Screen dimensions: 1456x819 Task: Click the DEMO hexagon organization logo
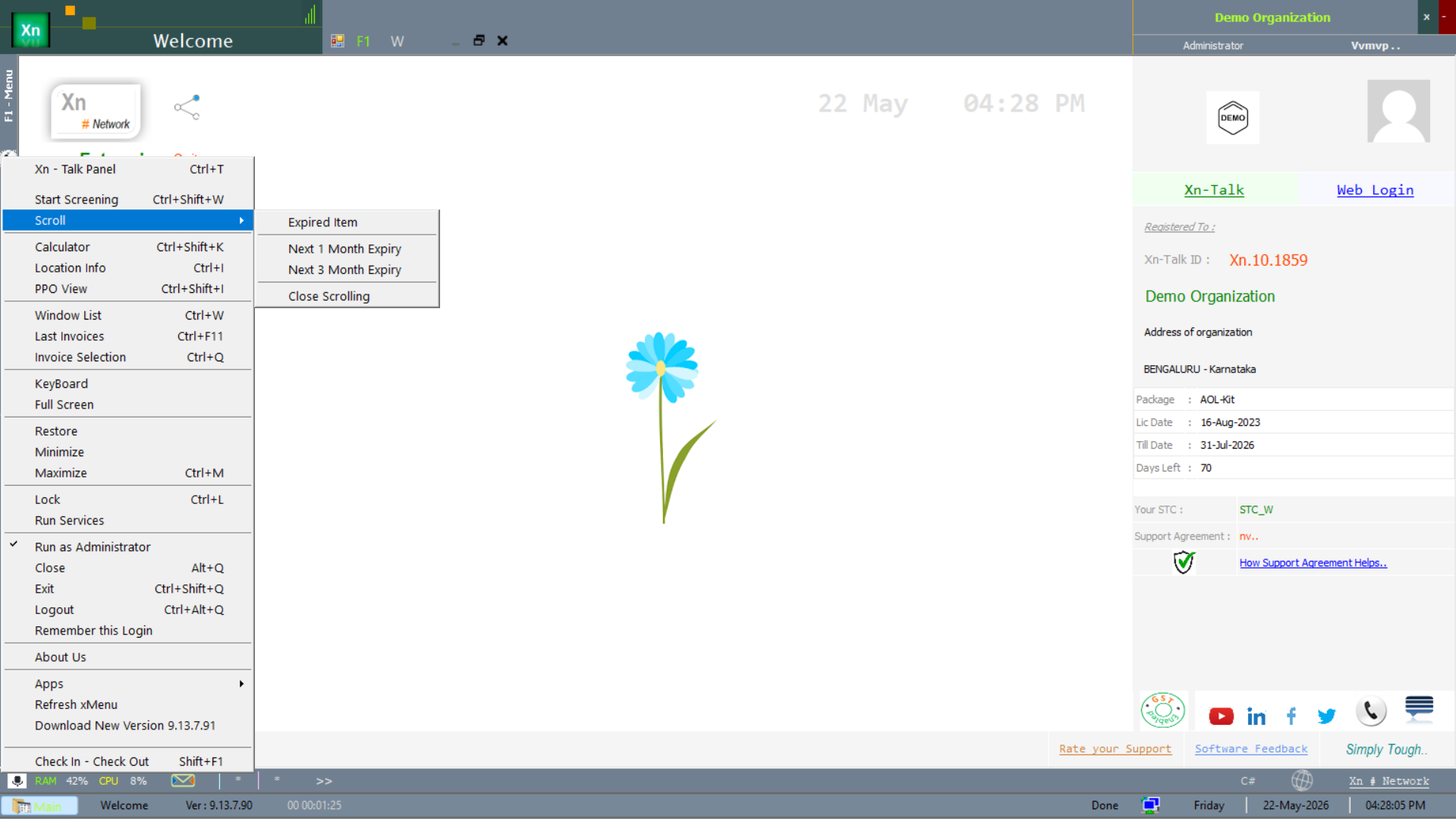(1233, 118)
